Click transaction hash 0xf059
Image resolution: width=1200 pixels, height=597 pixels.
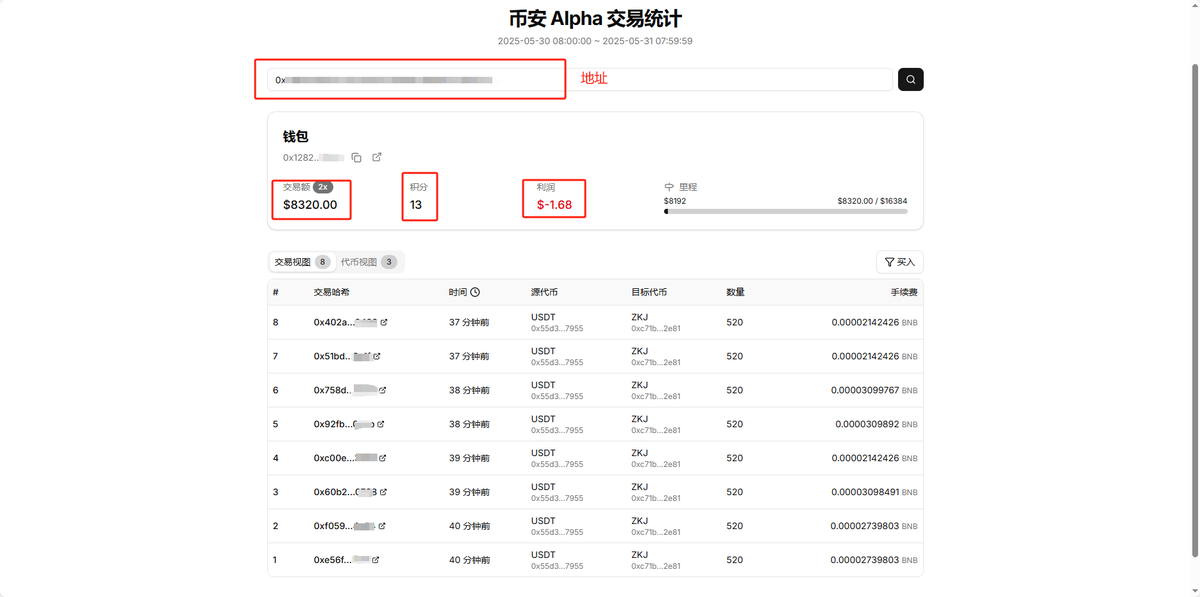point(344,526)
